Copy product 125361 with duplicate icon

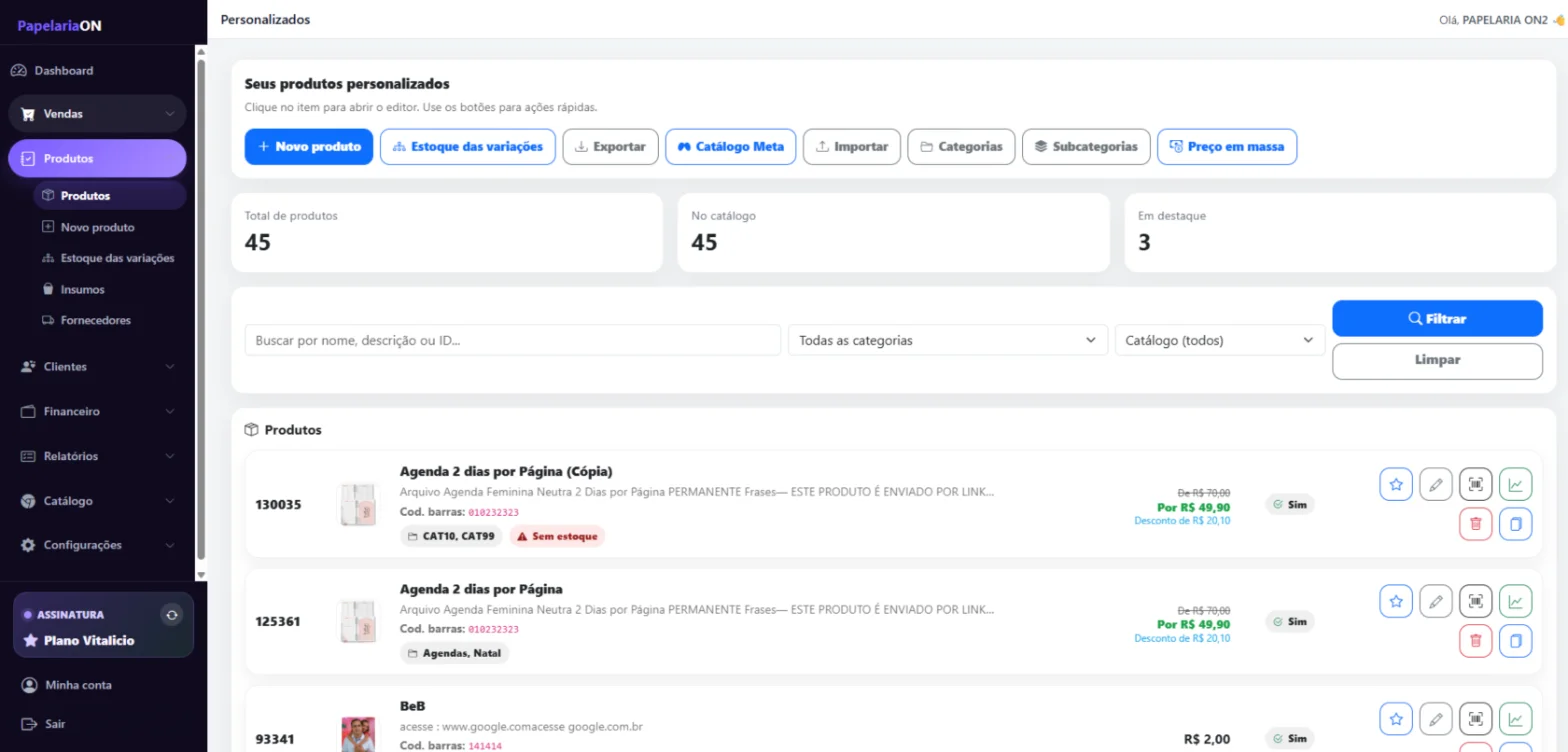pos(1516,641)
